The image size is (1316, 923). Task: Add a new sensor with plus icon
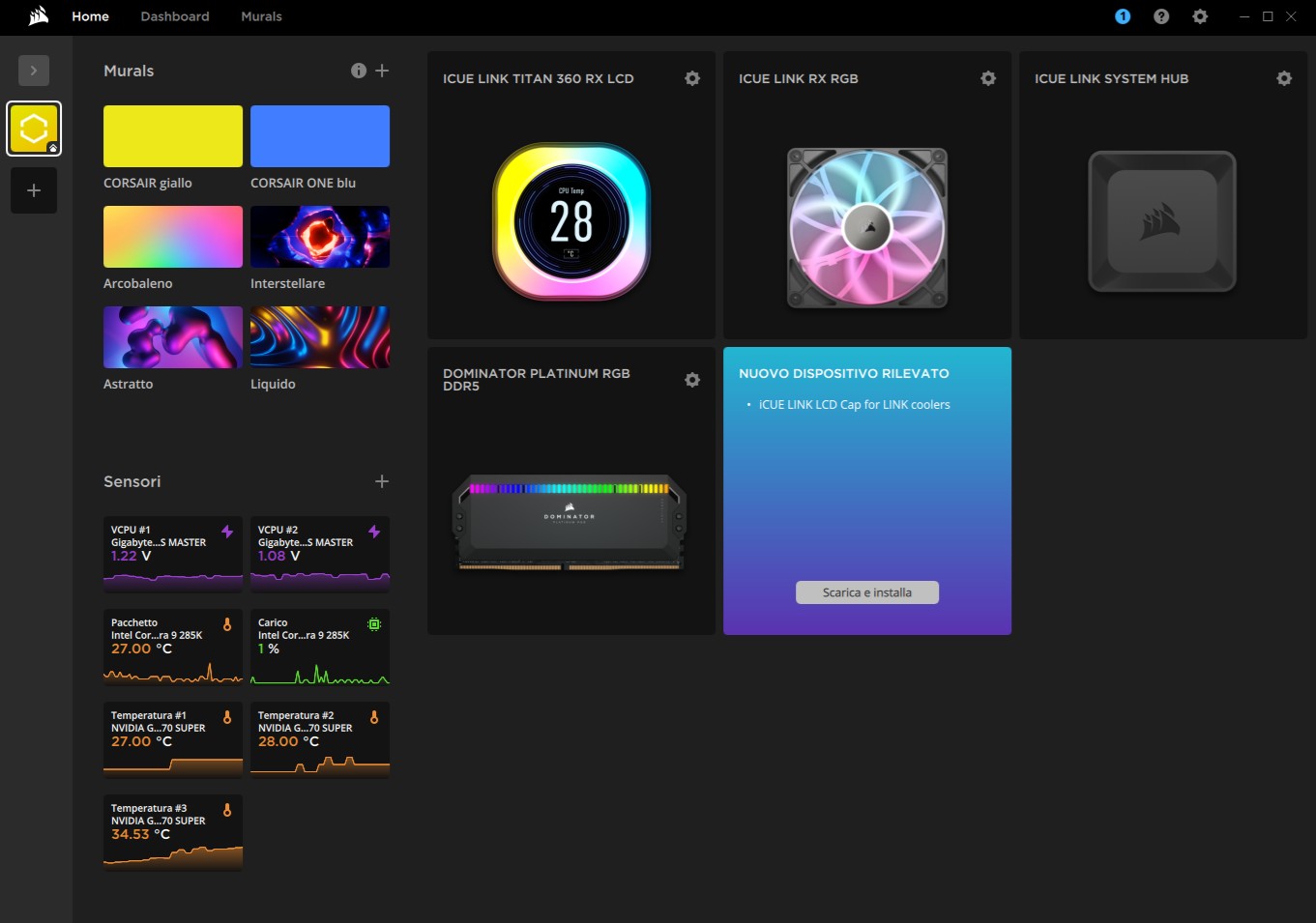(382, 481)
